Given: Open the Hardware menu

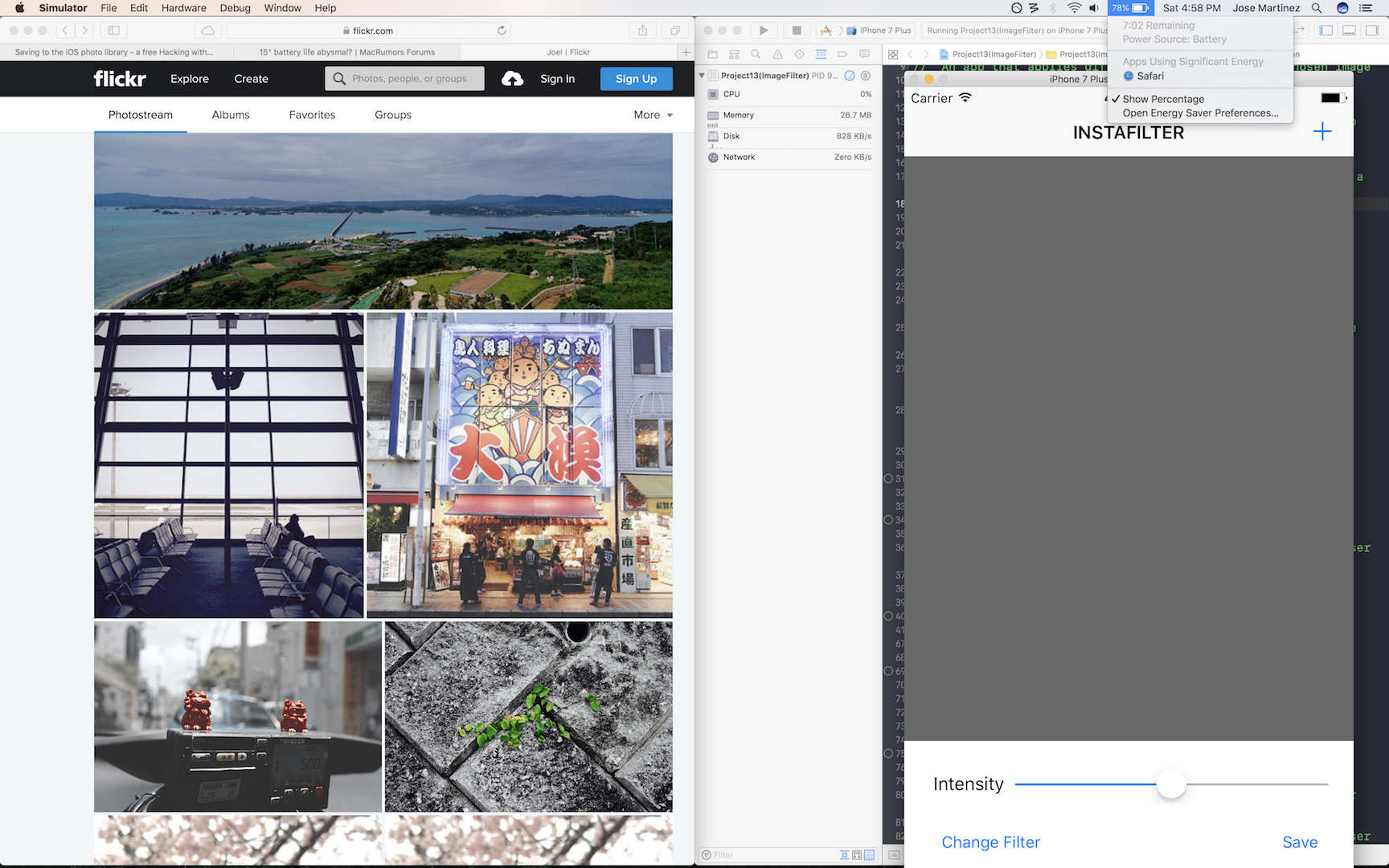Looking at the screenshot, I should point(183,8).
